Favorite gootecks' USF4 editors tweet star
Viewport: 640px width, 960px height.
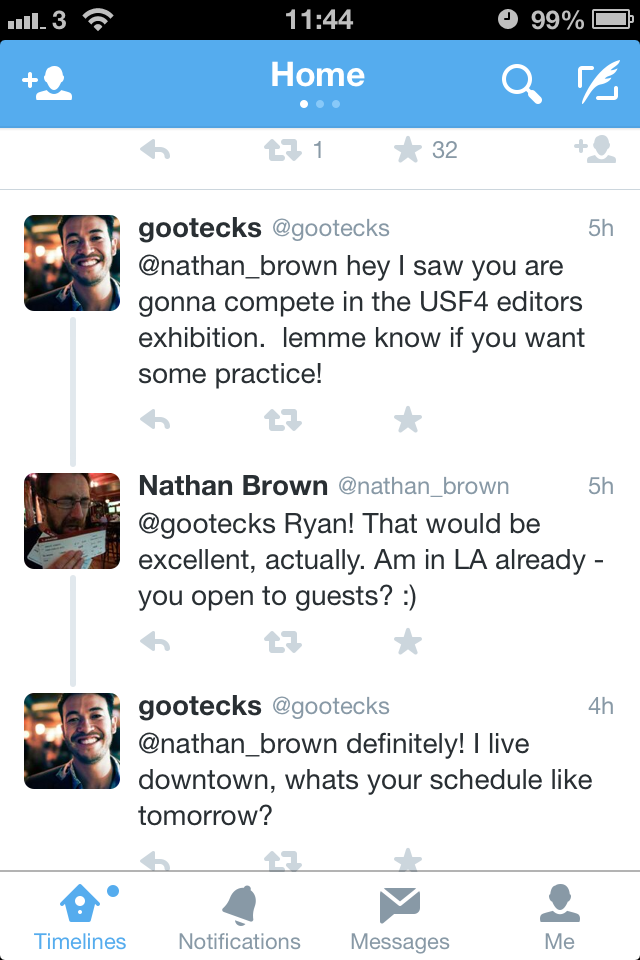click(x=408, y=420)
